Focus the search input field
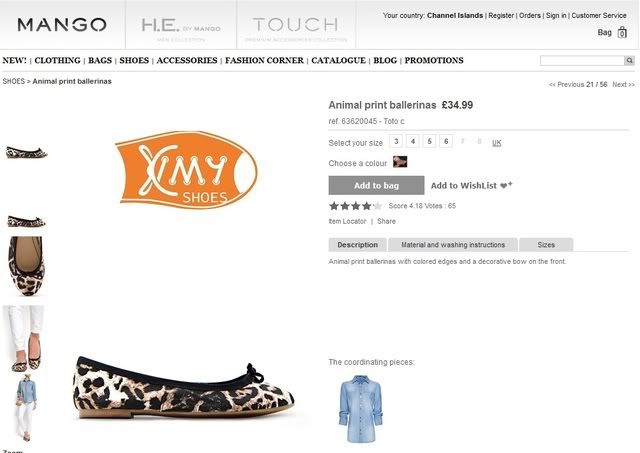Image resolution: width=640 pixels, height=453 pixels. click(x=582, y=60)
